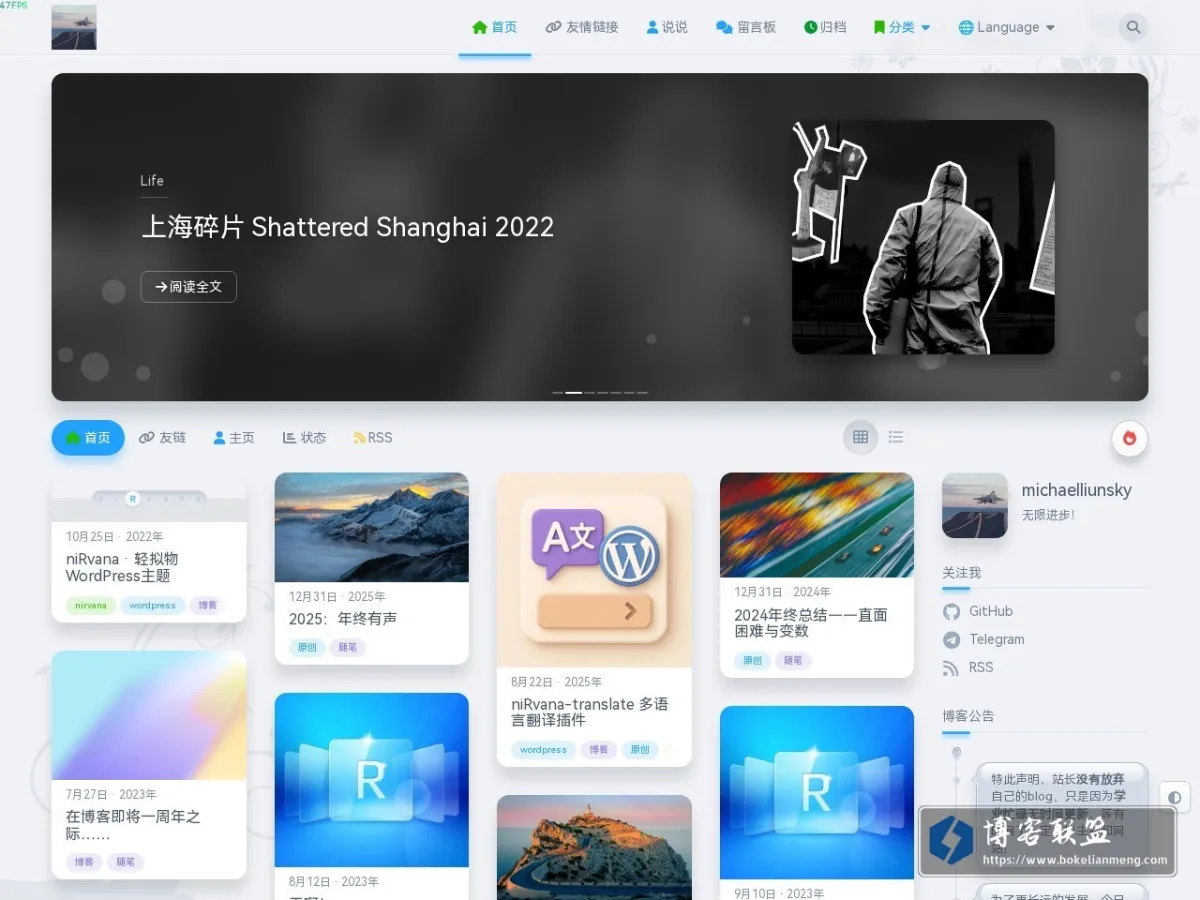Click the 无限进步! tagline text

click(1048, 516)
